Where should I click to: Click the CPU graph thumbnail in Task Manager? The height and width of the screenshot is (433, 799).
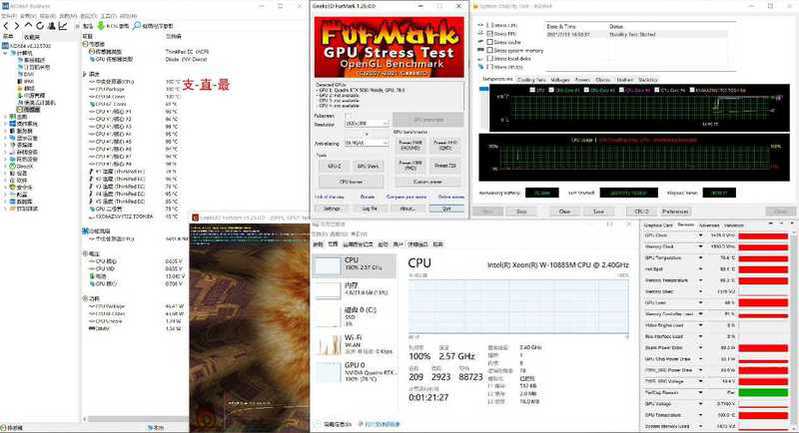[x=327, y=265]
